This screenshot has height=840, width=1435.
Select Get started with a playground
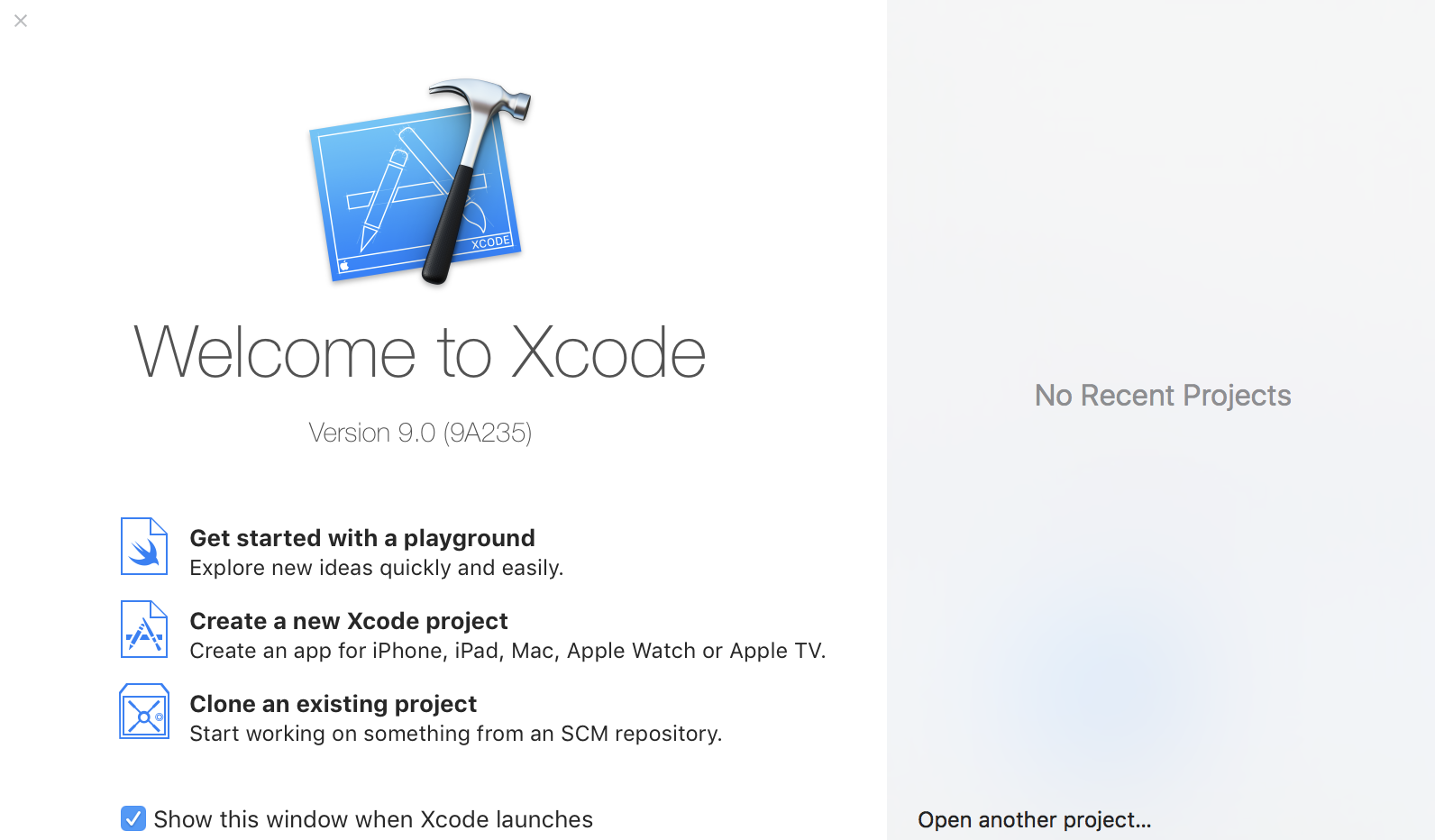pos(362,538)
